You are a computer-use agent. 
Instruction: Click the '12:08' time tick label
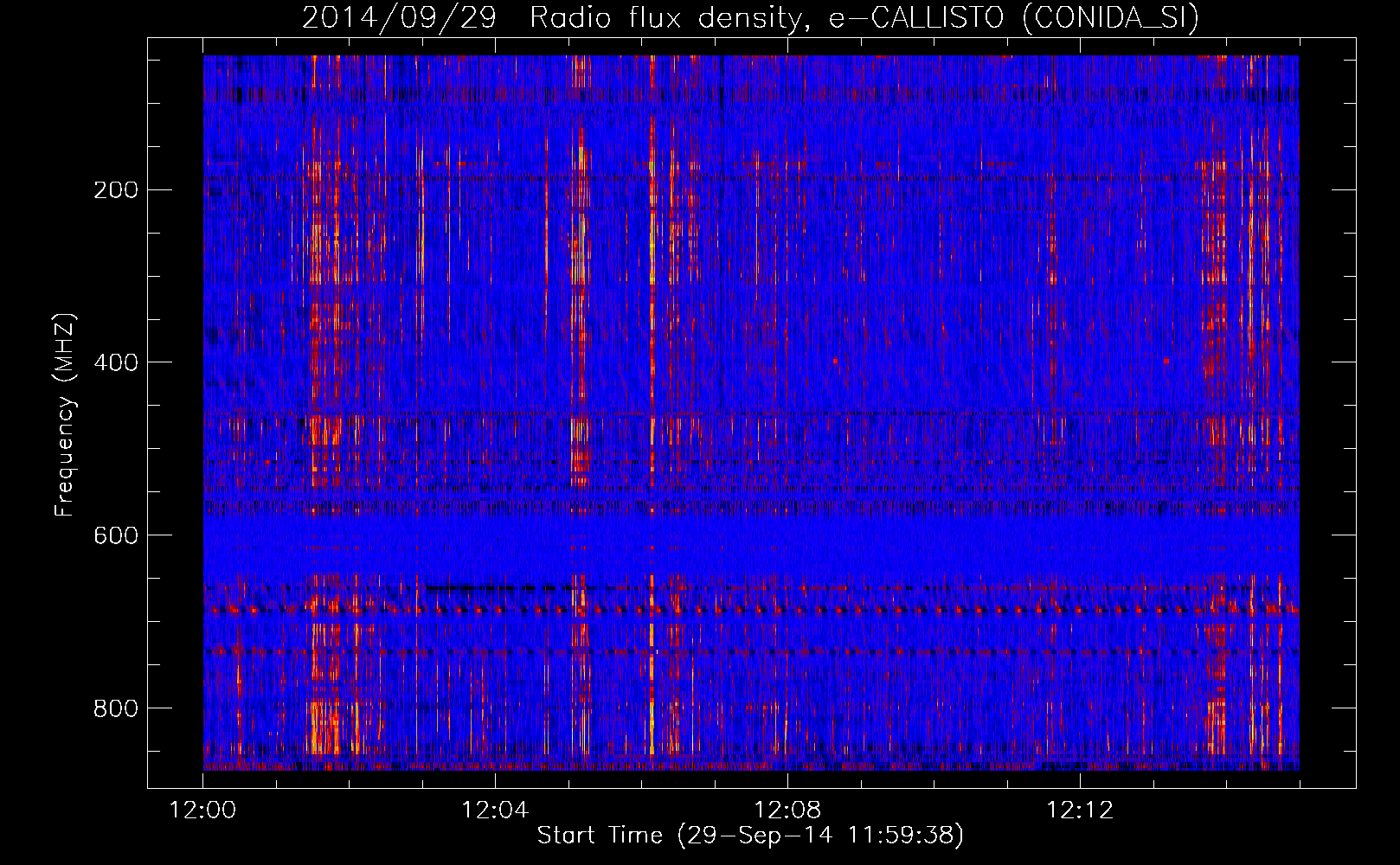point(787,811)
